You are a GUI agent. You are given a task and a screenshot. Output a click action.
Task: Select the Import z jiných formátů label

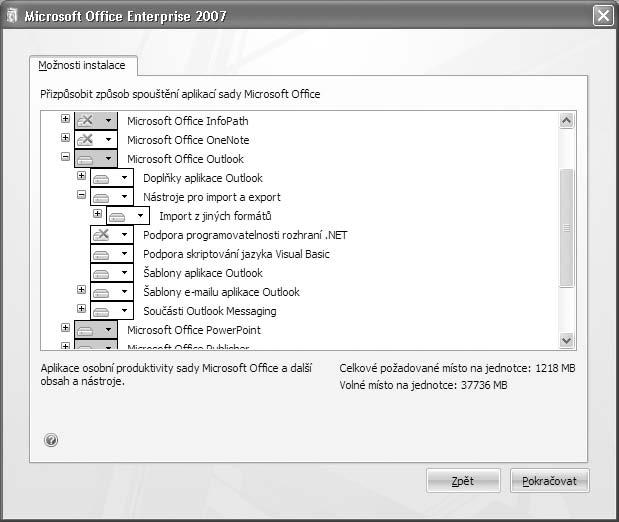click(215, 216)
